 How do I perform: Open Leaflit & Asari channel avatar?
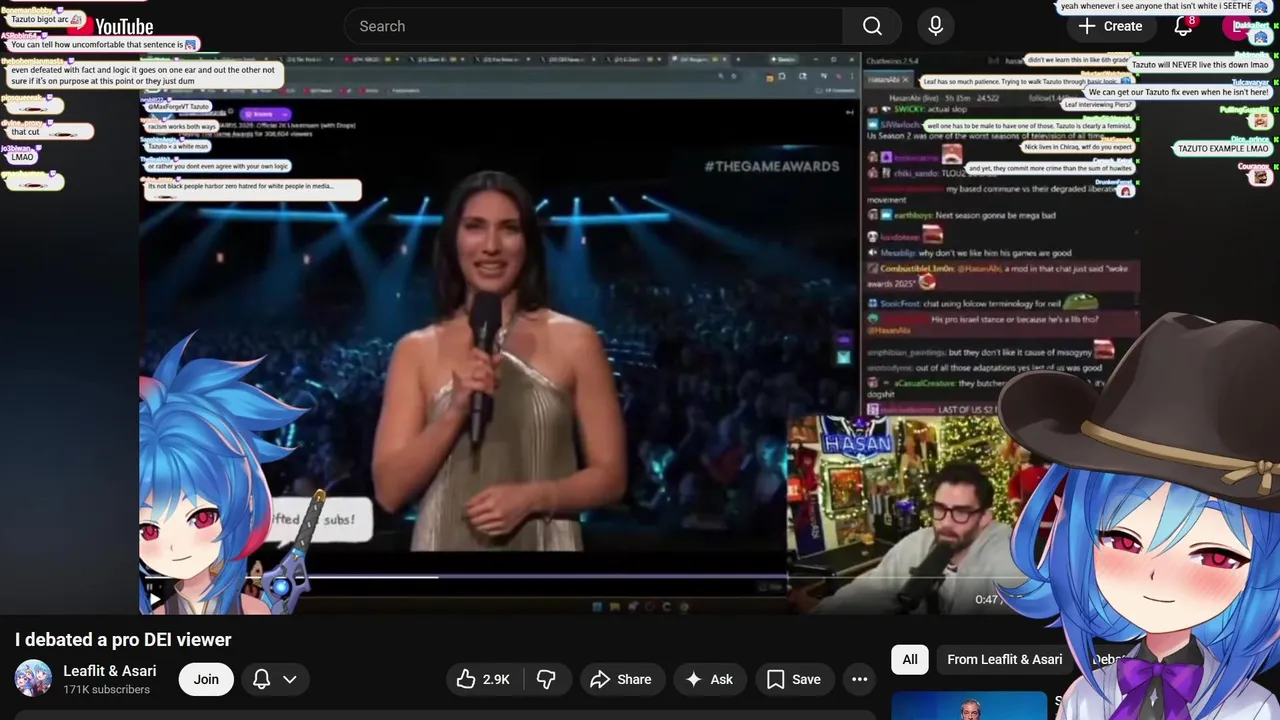tap(33, 679)
